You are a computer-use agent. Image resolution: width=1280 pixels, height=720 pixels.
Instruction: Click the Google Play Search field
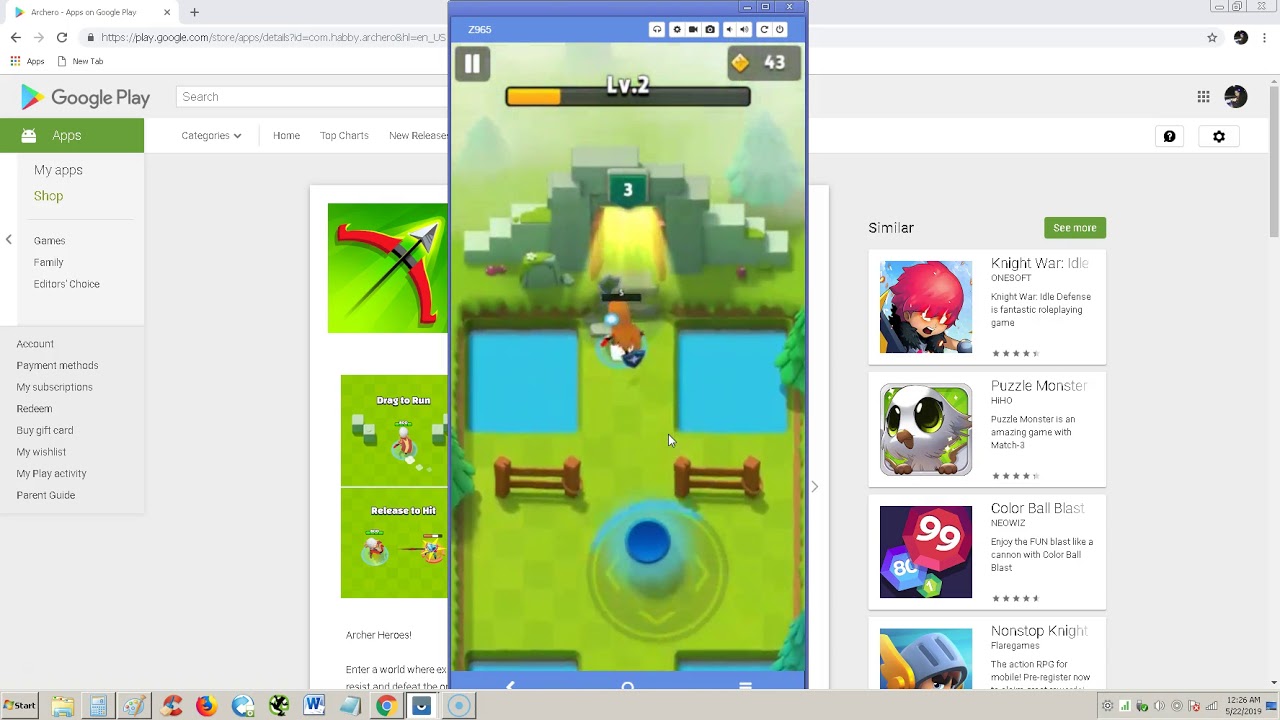point(312,97)
